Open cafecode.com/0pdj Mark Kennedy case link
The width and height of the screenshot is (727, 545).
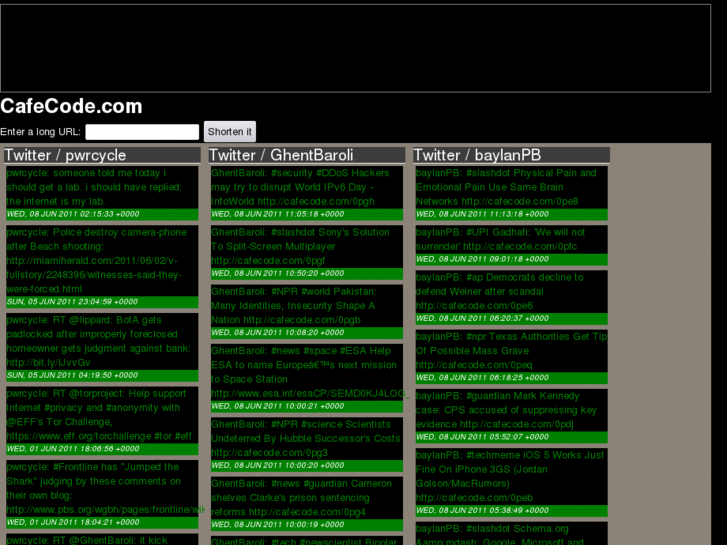coord(517,424)
